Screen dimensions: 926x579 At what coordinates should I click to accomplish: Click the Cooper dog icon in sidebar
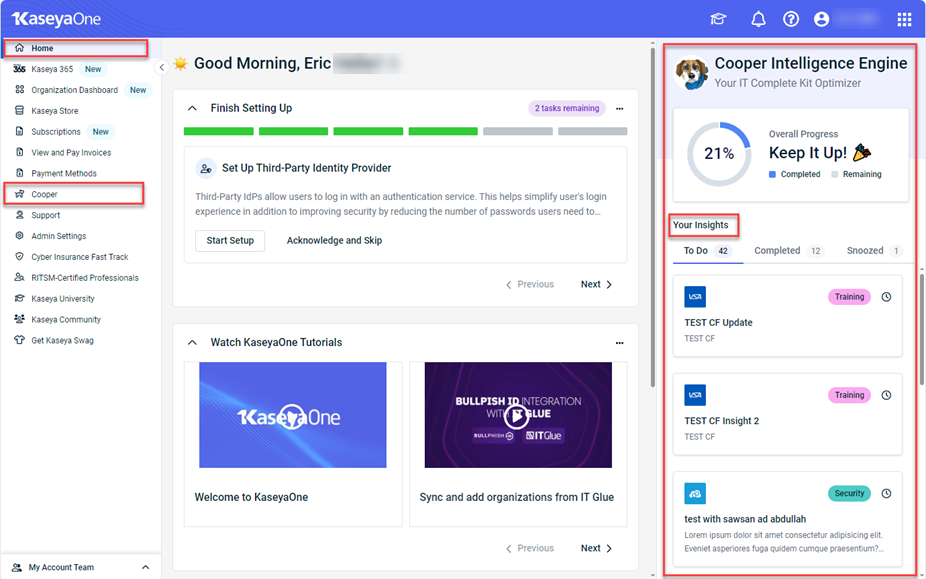(x=19, y=194)
